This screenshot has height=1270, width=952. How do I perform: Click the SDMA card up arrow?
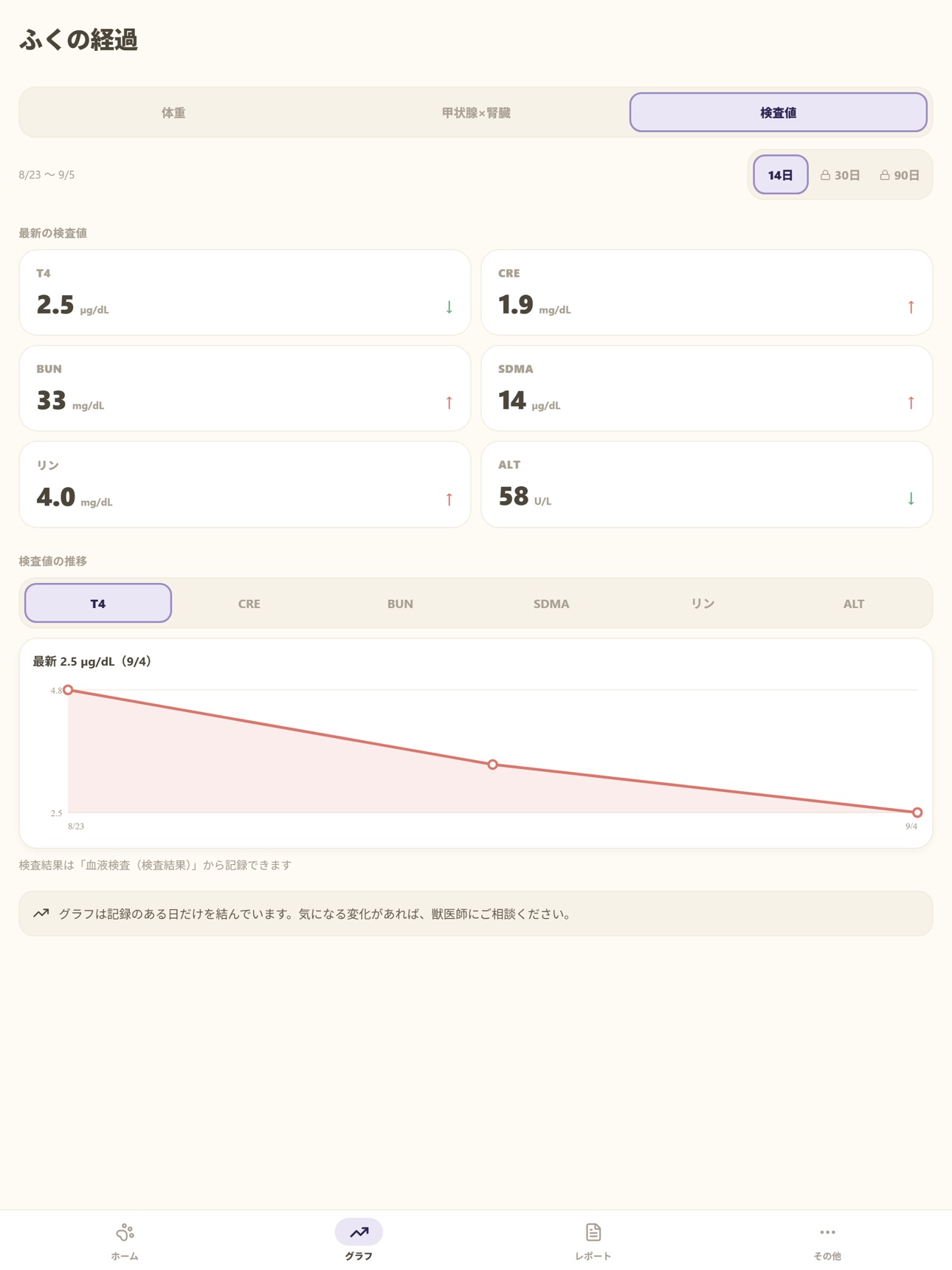[911, 403]
